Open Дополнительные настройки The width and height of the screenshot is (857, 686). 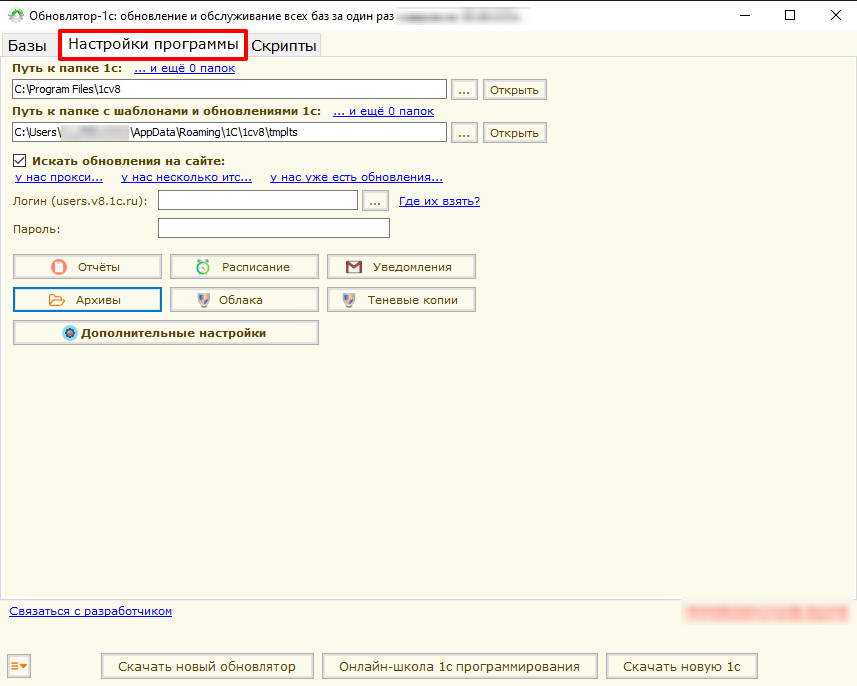pyautogui.click(x=166, y=333)
